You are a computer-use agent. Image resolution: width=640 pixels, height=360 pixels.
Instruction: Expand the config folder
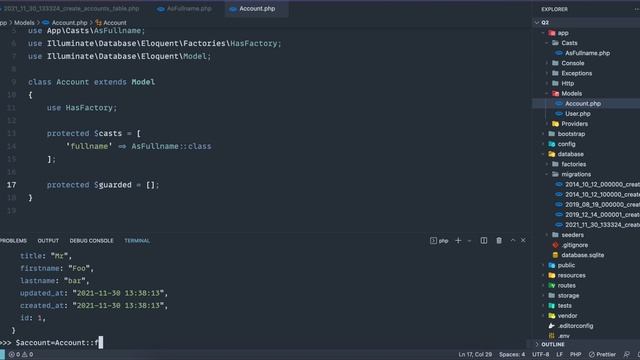(567, 144)
